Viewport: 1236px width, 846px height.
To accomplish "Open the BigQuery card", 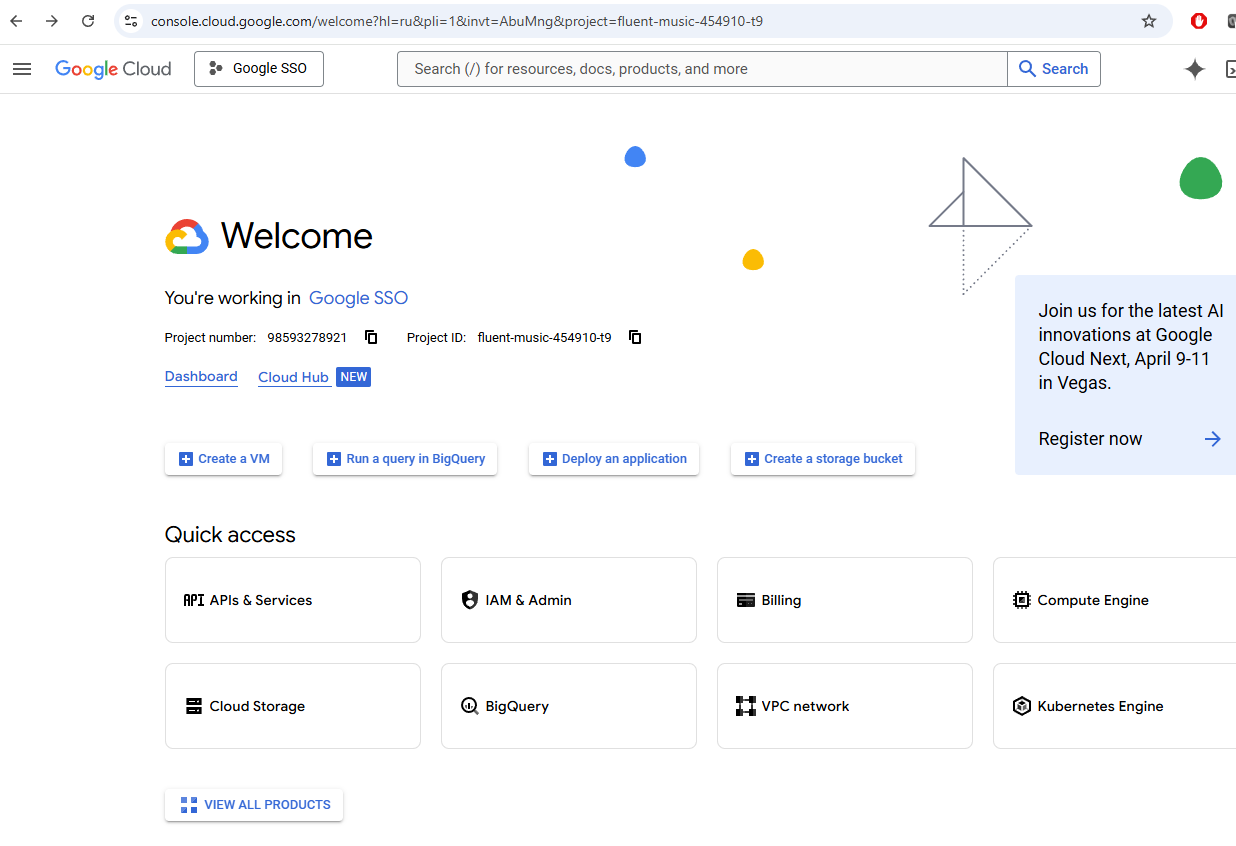I will (x=569, y=706).
